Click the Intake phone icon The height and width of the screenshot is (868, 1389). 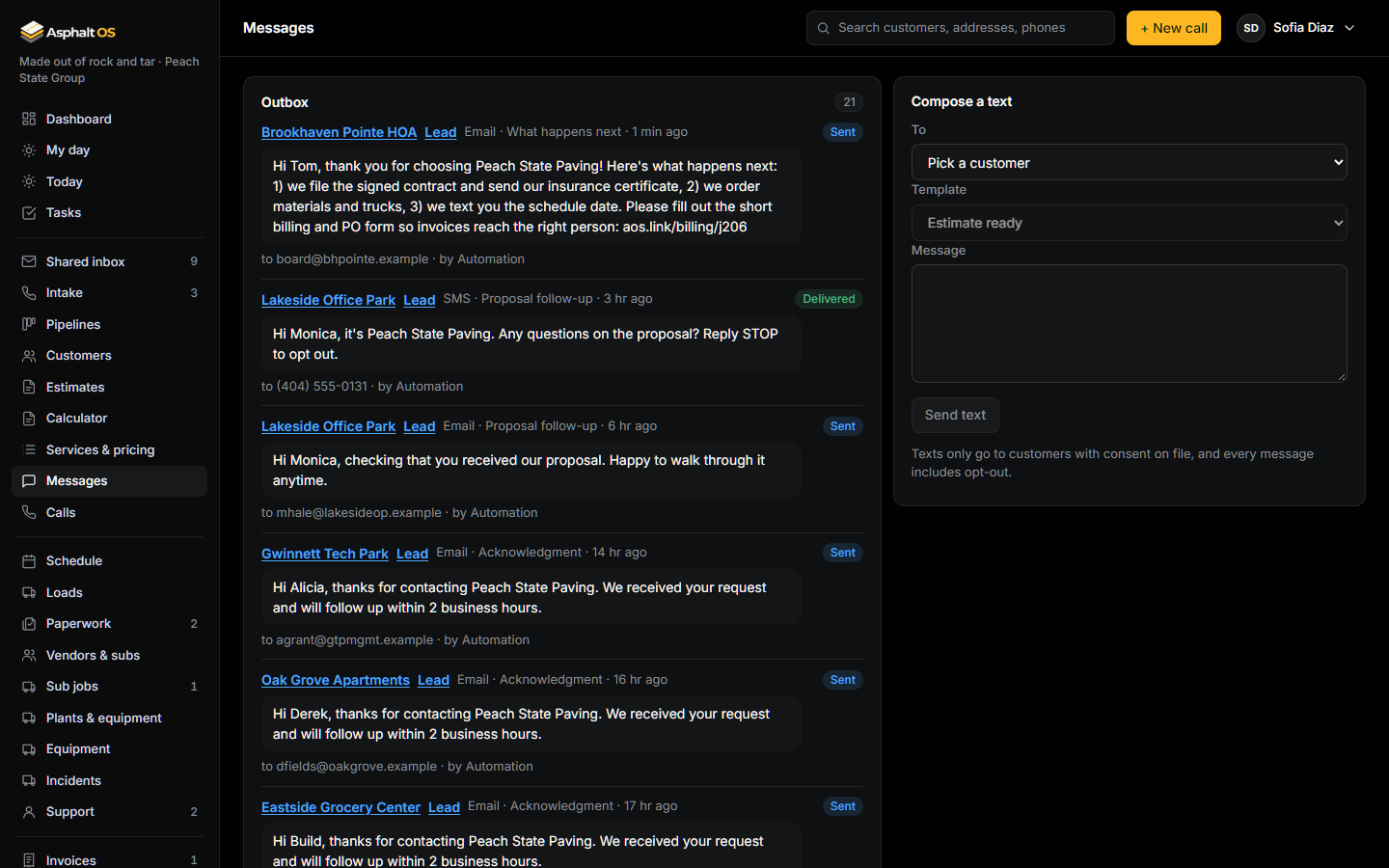(29, 293)
